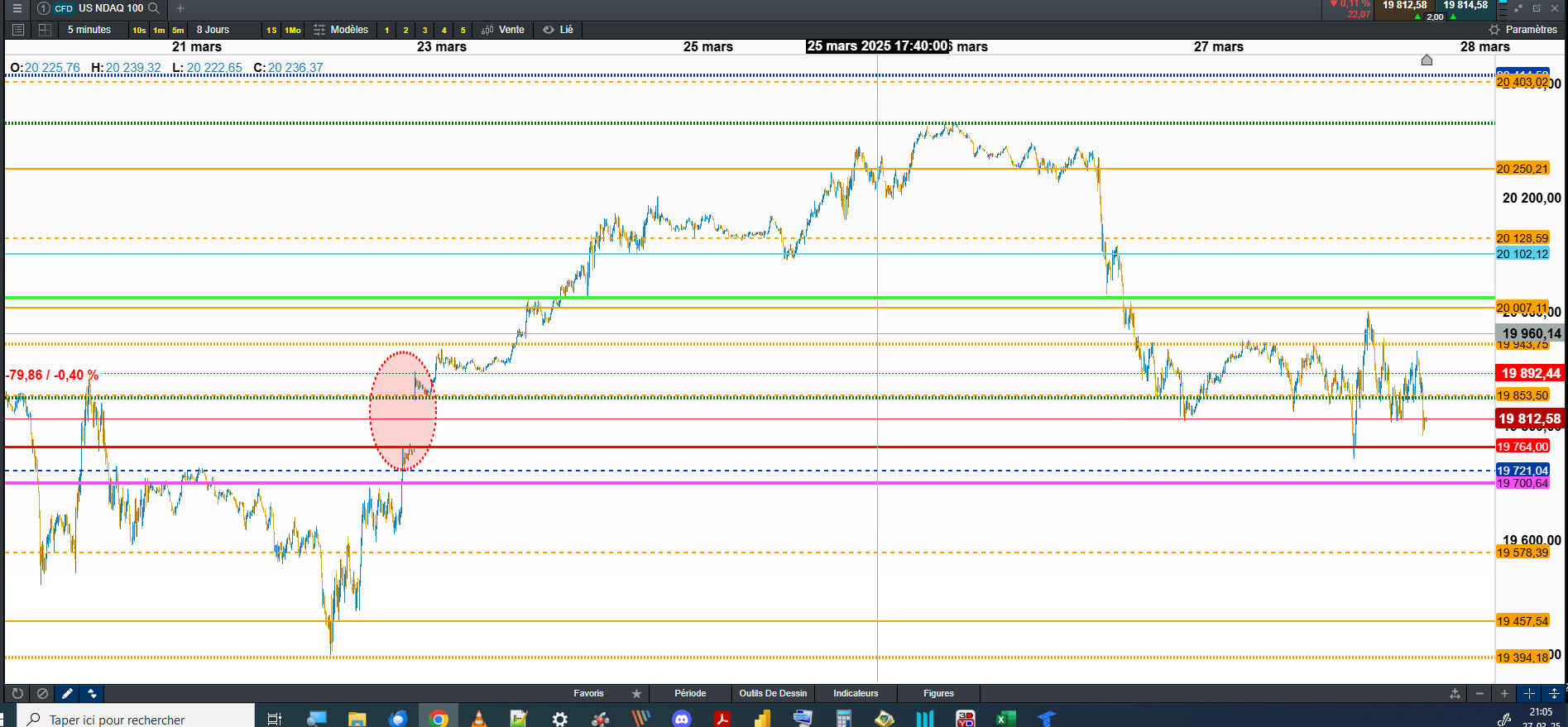This screenshot has height=727, width=1568.
Task: Click the buy price 19 814,58
Action: click(1465, 5)
